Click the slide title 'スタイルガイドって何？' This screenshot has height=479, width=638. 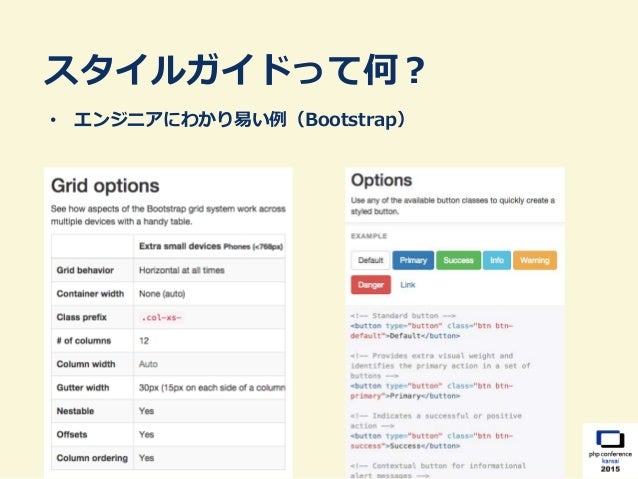tap(235, 69)
